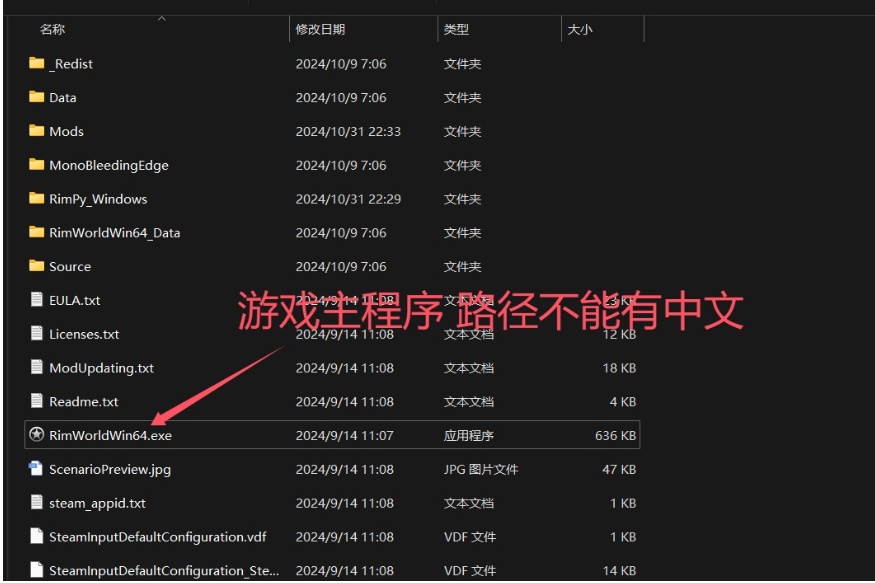Click the 18 KB size of ModUpdating.txt
The image size is (875, 583).
619,368
